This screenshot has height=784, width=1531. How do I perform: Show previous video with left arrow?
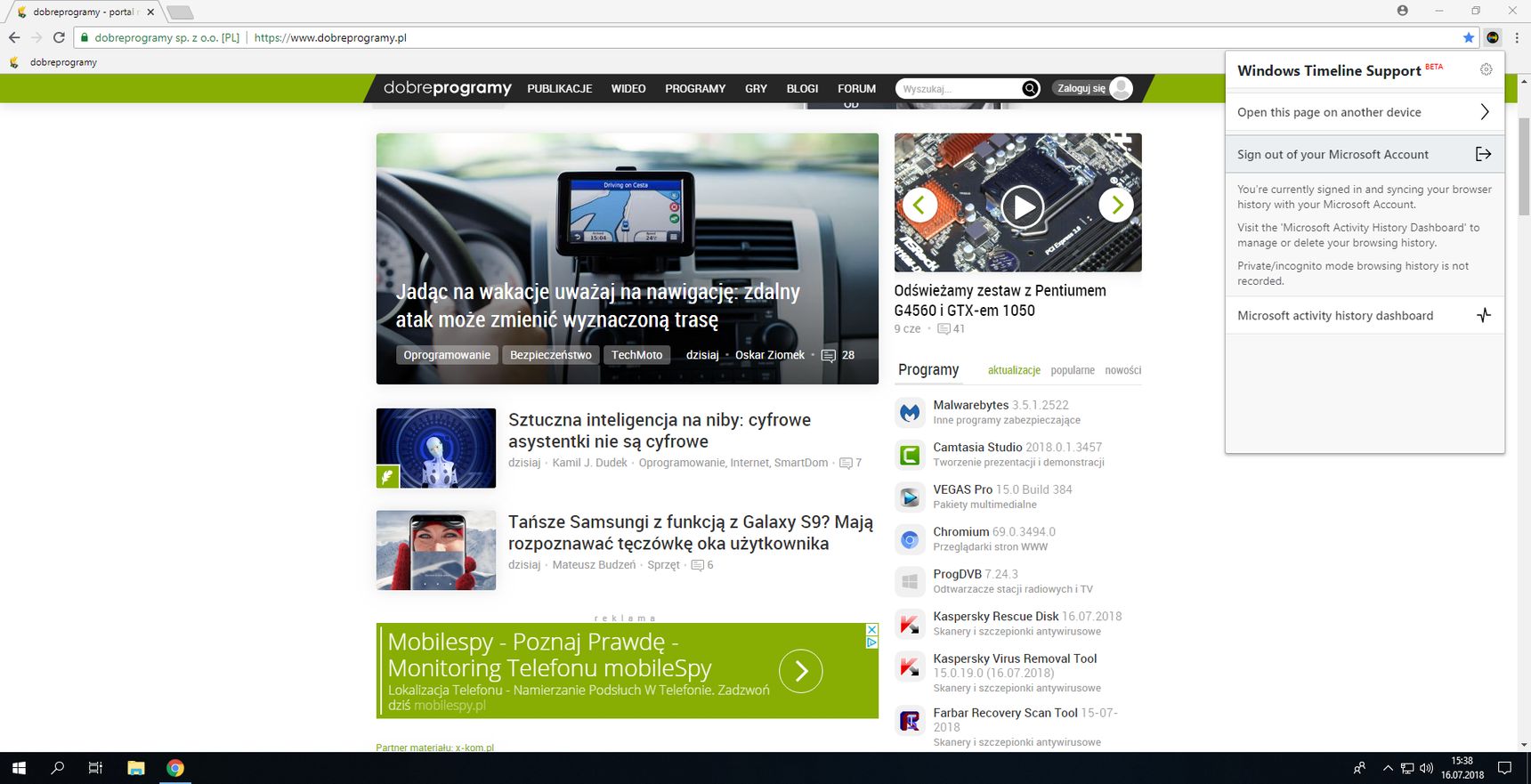pos(920,206)
